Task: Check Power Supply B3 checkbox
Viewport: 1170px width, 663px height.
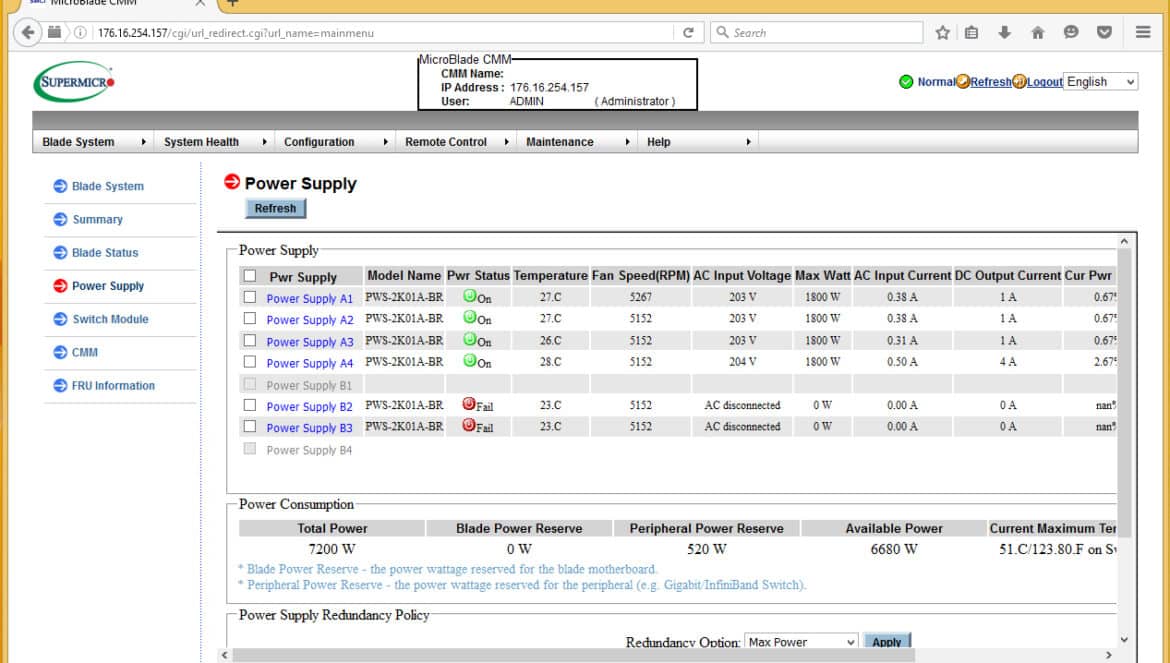Action: [250, 426]
